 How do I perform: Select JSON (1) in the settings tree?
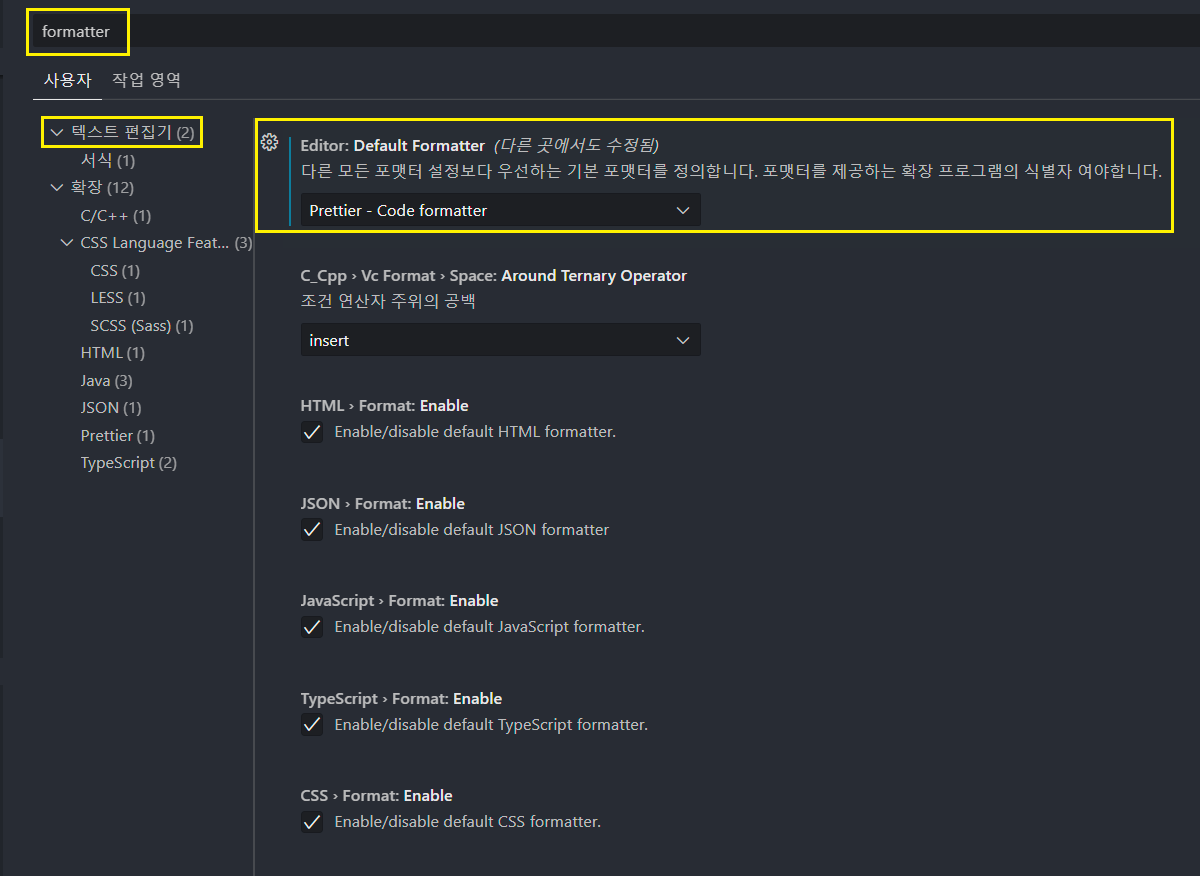point(111,408)
